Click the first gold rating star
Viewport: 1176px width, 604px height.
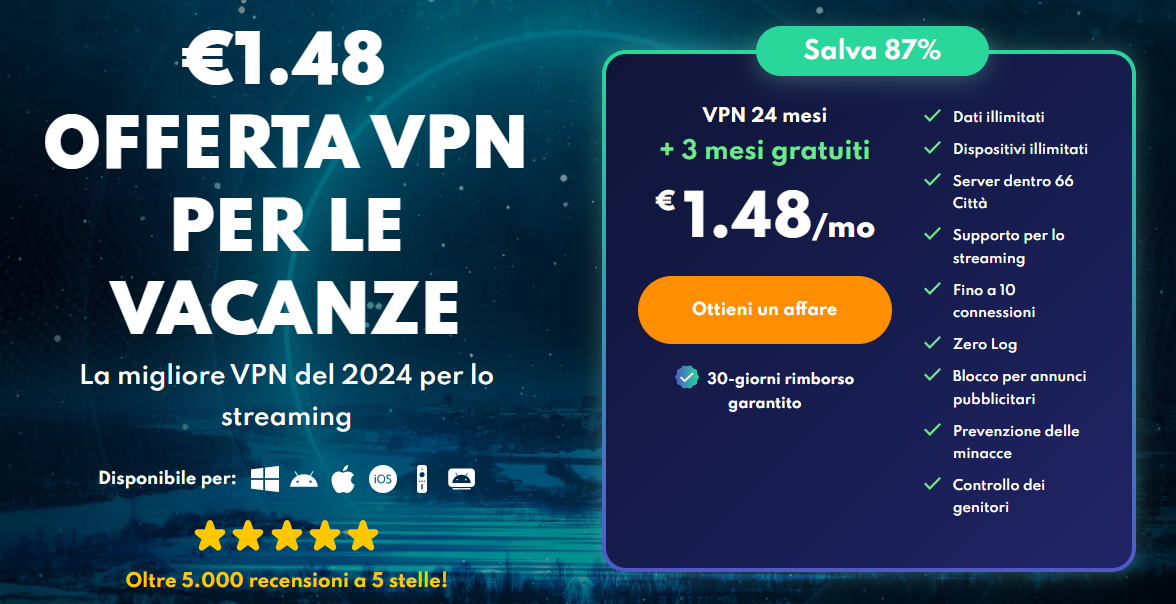pos(209,536)
